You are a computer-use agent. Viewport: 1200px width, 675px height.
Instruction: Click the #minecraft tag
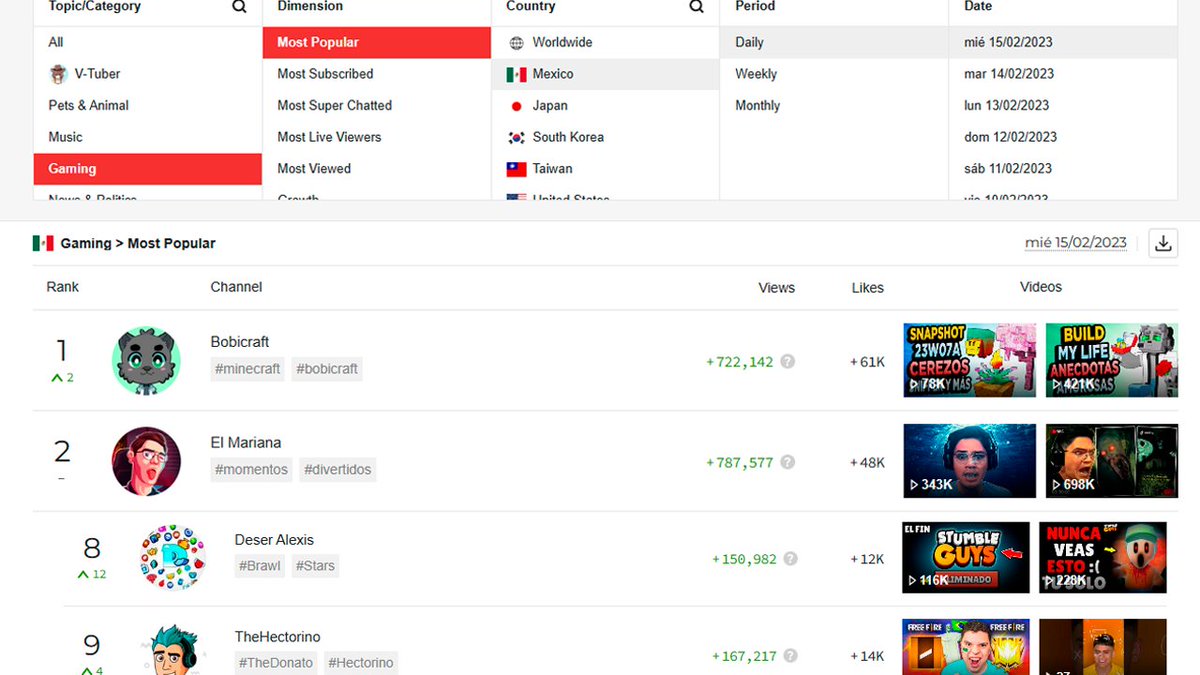tap(247, 369)
